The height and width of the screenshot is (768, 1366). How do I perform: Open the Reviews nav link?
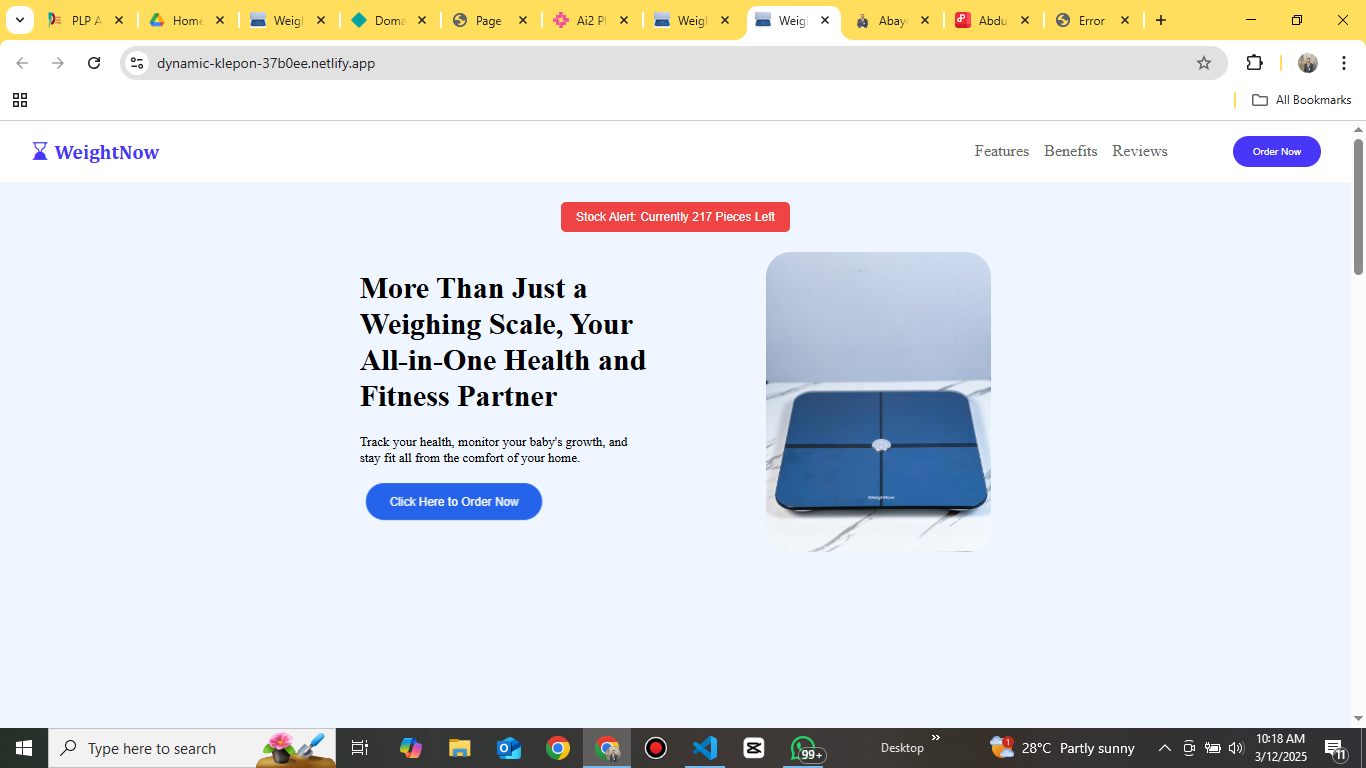pos(1140,151)
